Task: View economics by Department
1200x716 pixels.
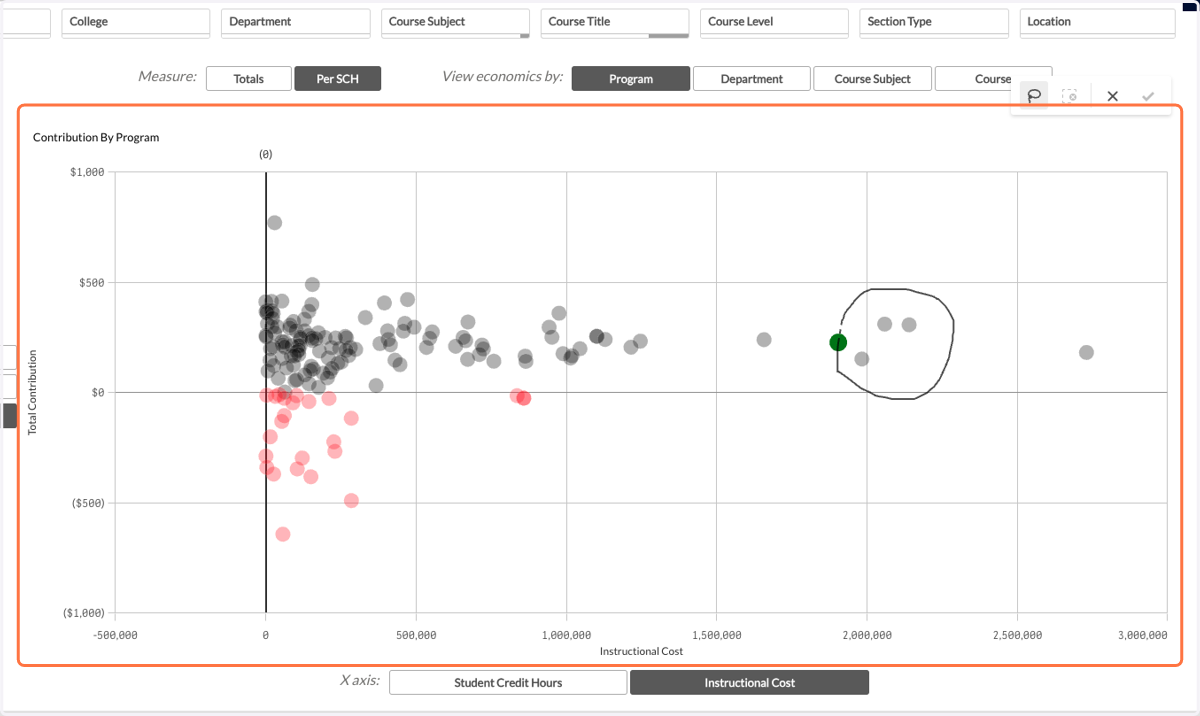Action: point(752,79)
